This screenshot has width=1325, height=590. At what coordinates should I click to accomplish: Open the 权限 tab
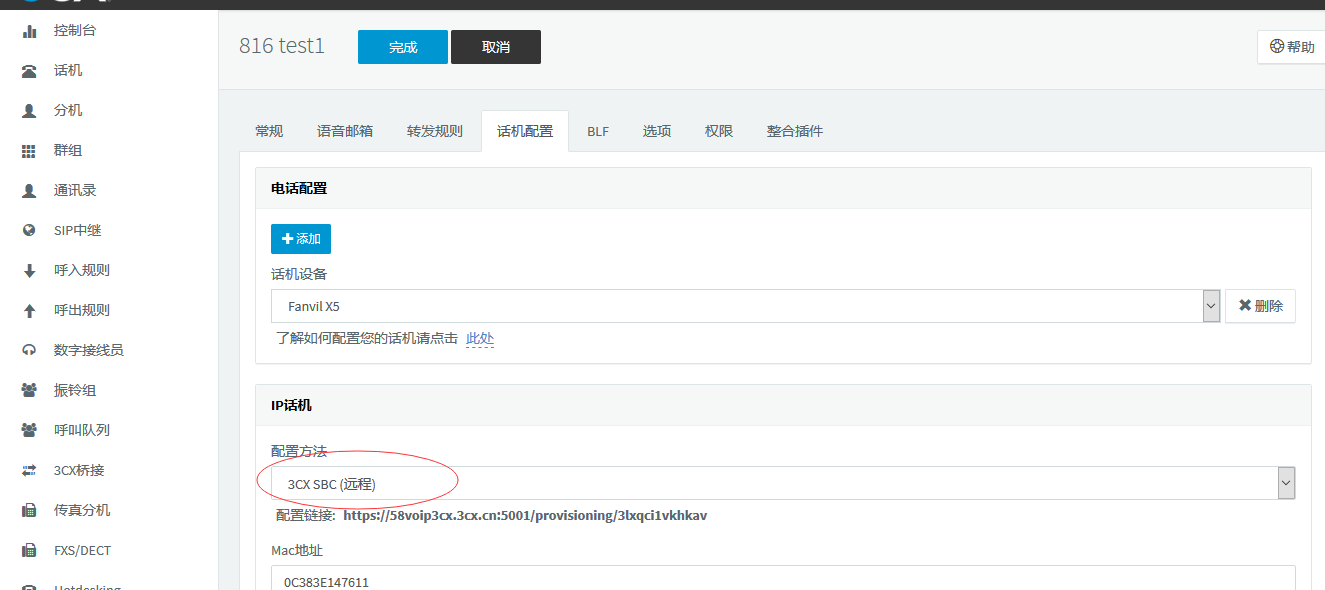pos(719,131)
